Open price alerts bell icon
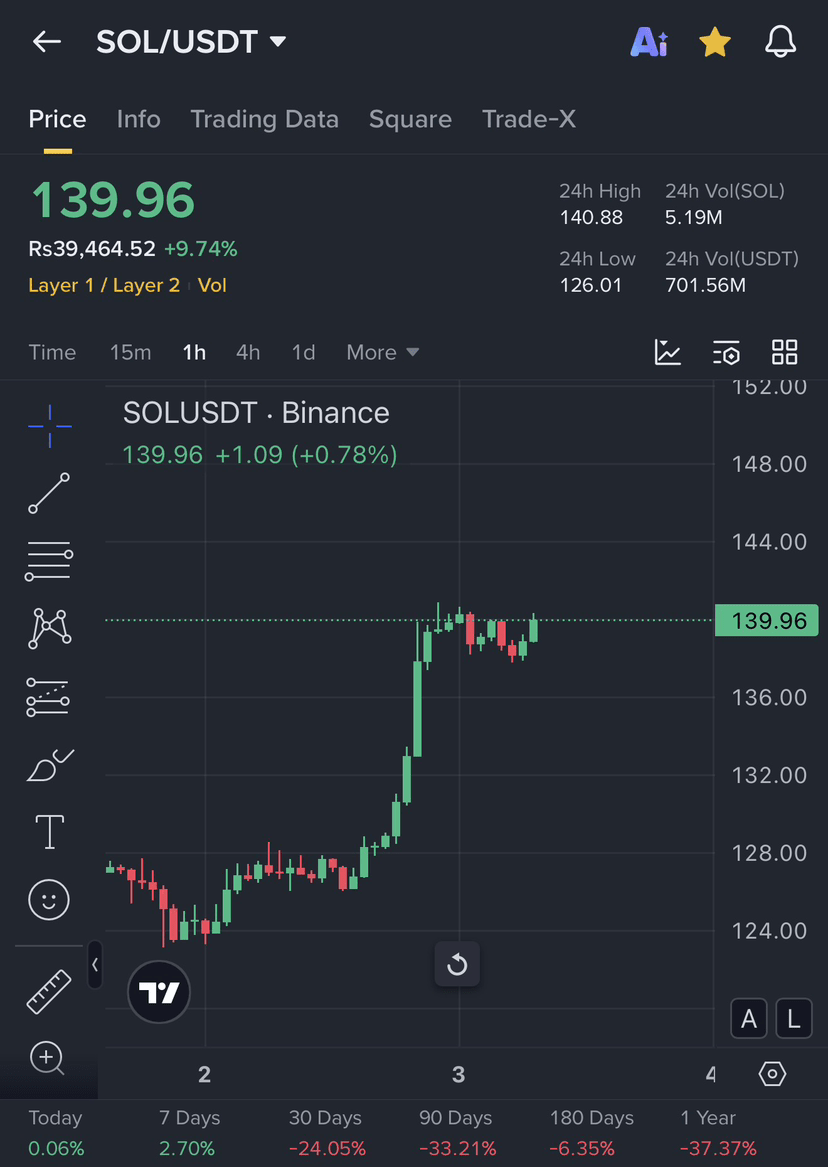Viewport: 828px width, 1167px height. click(780, 42)
